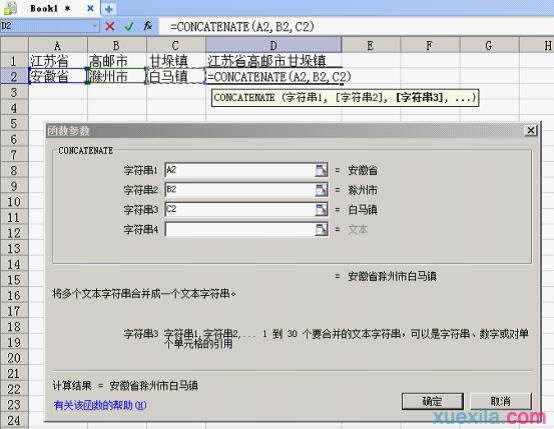Viewport: 554px width, 429px height.
Task: Click range selector icon for 字符串3
Action: 321,210
